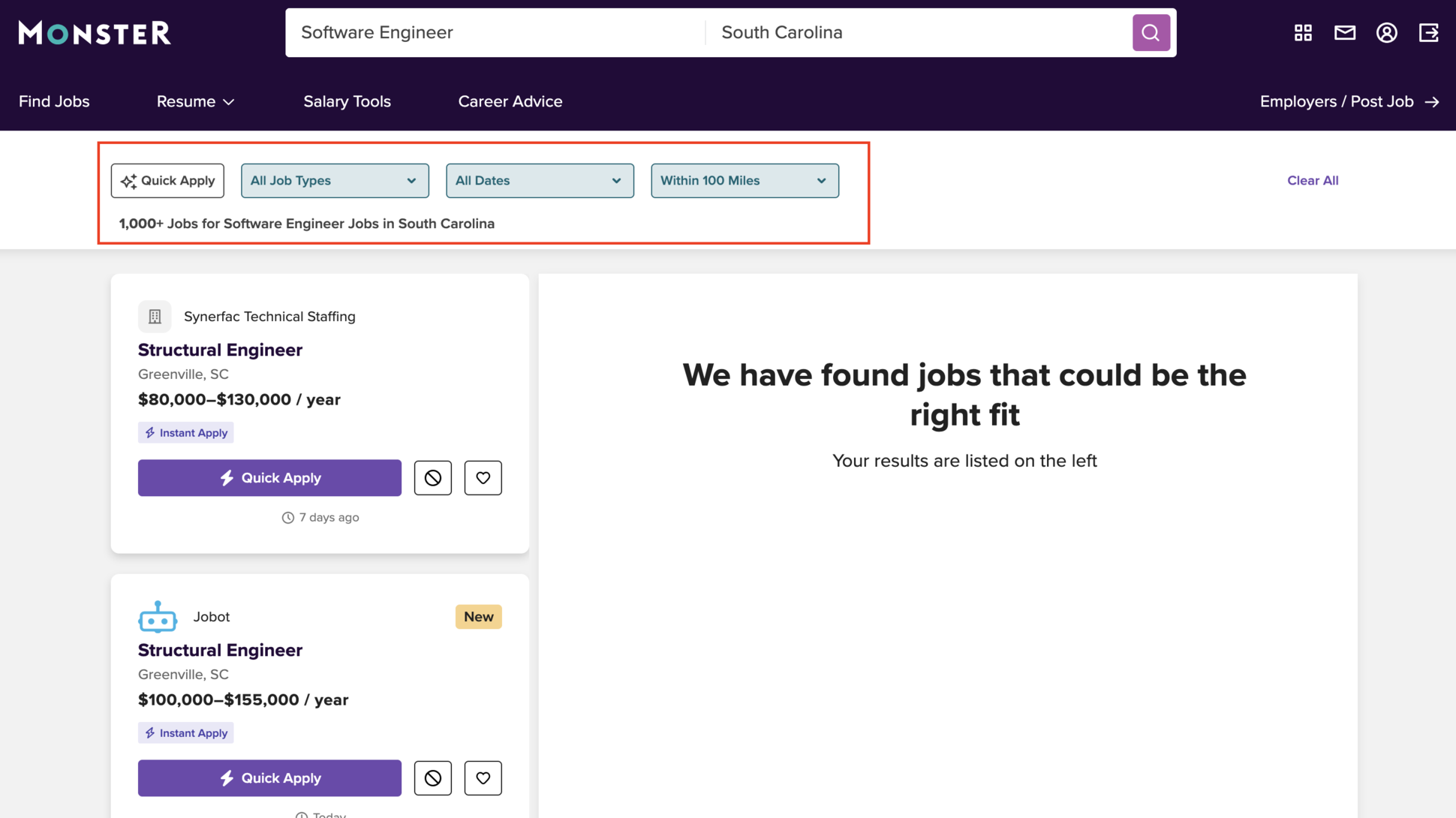Image resolution: width=1456 pixels, height=818 pixels.
Task: Click the Software Engineer search field
Action: pos(495,32)
